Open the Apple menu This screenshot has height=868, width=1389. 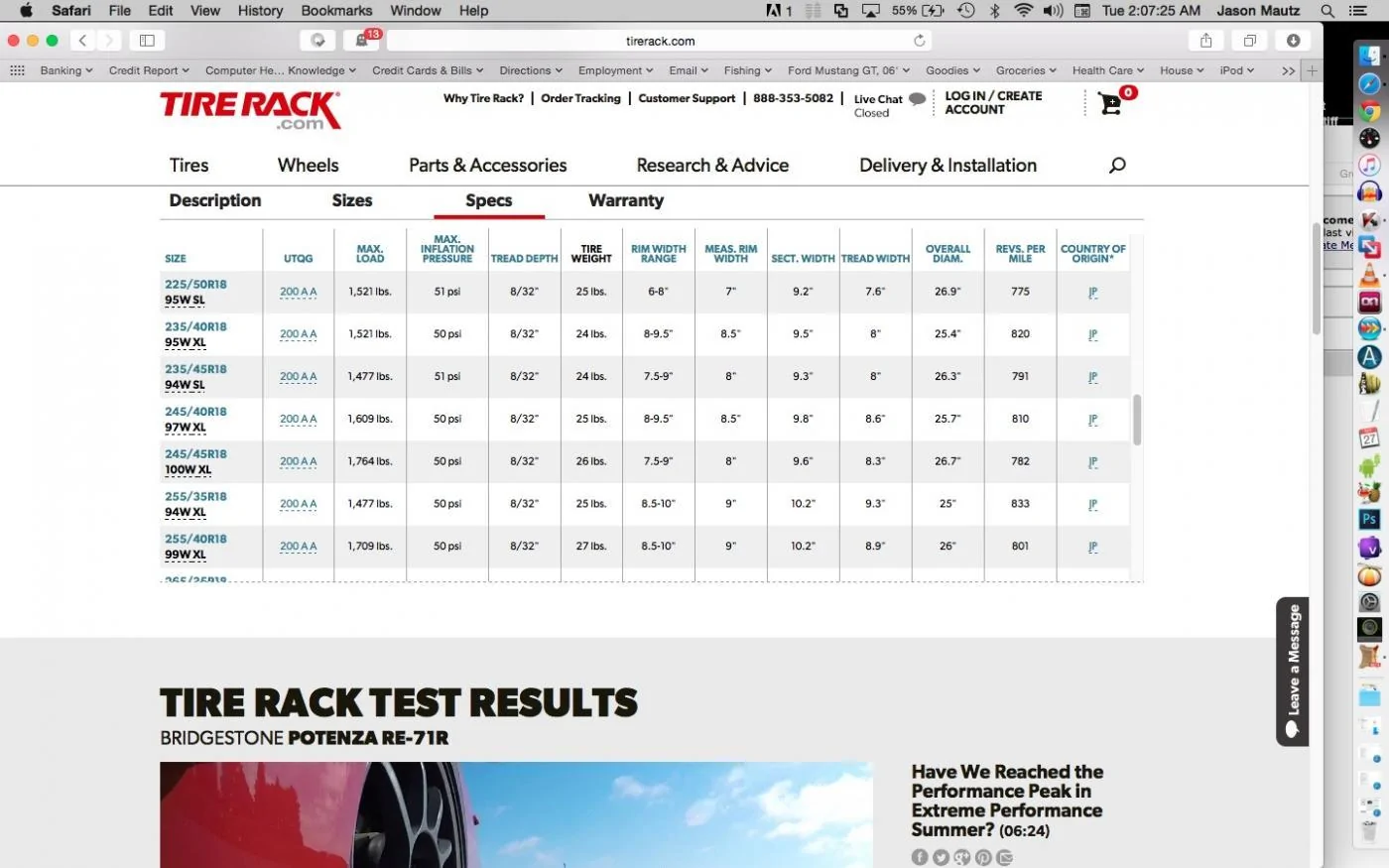point(26,10)
